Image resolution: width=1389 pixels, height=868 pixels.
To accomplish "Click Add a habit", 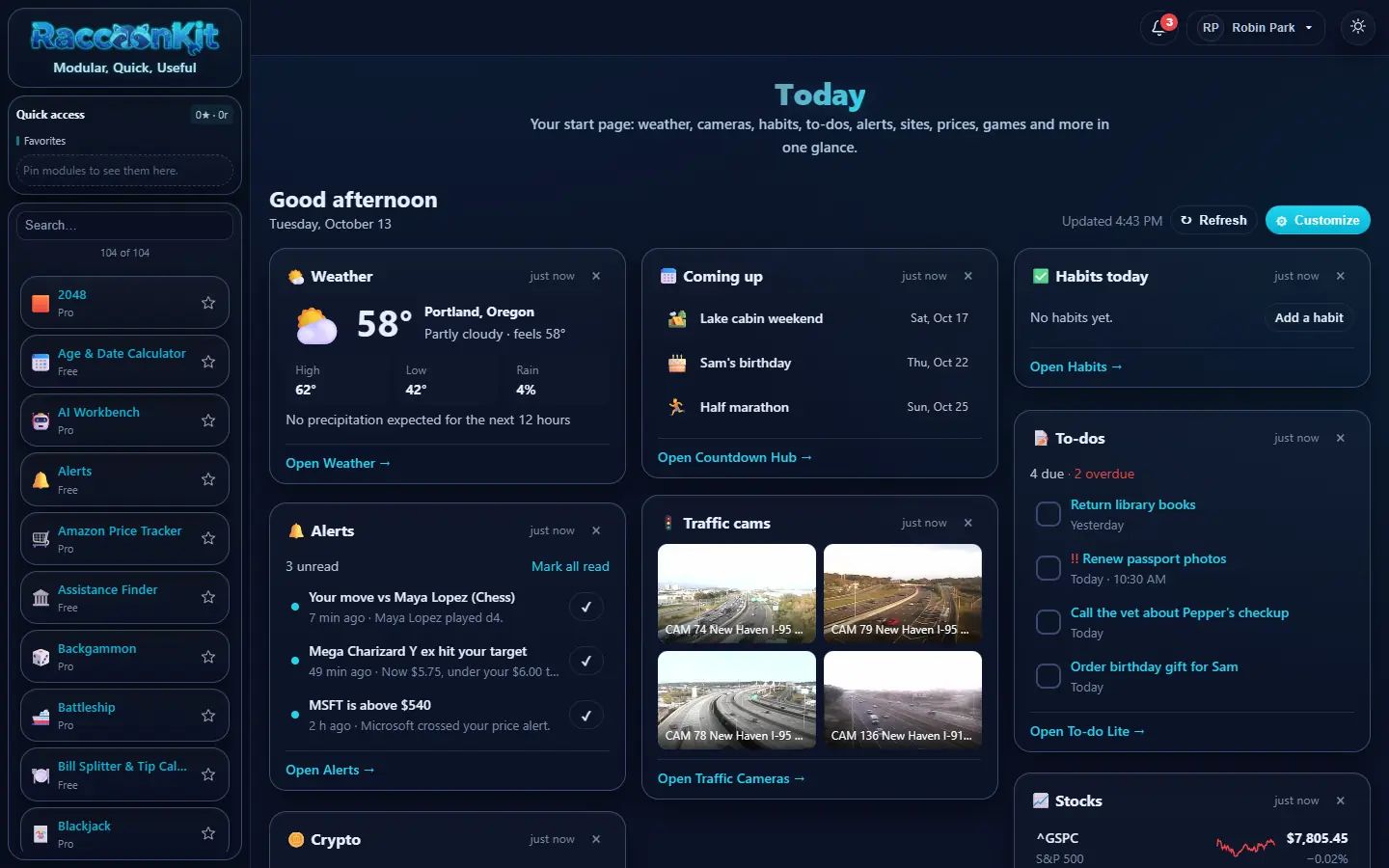I will (x=1309, y=317).
